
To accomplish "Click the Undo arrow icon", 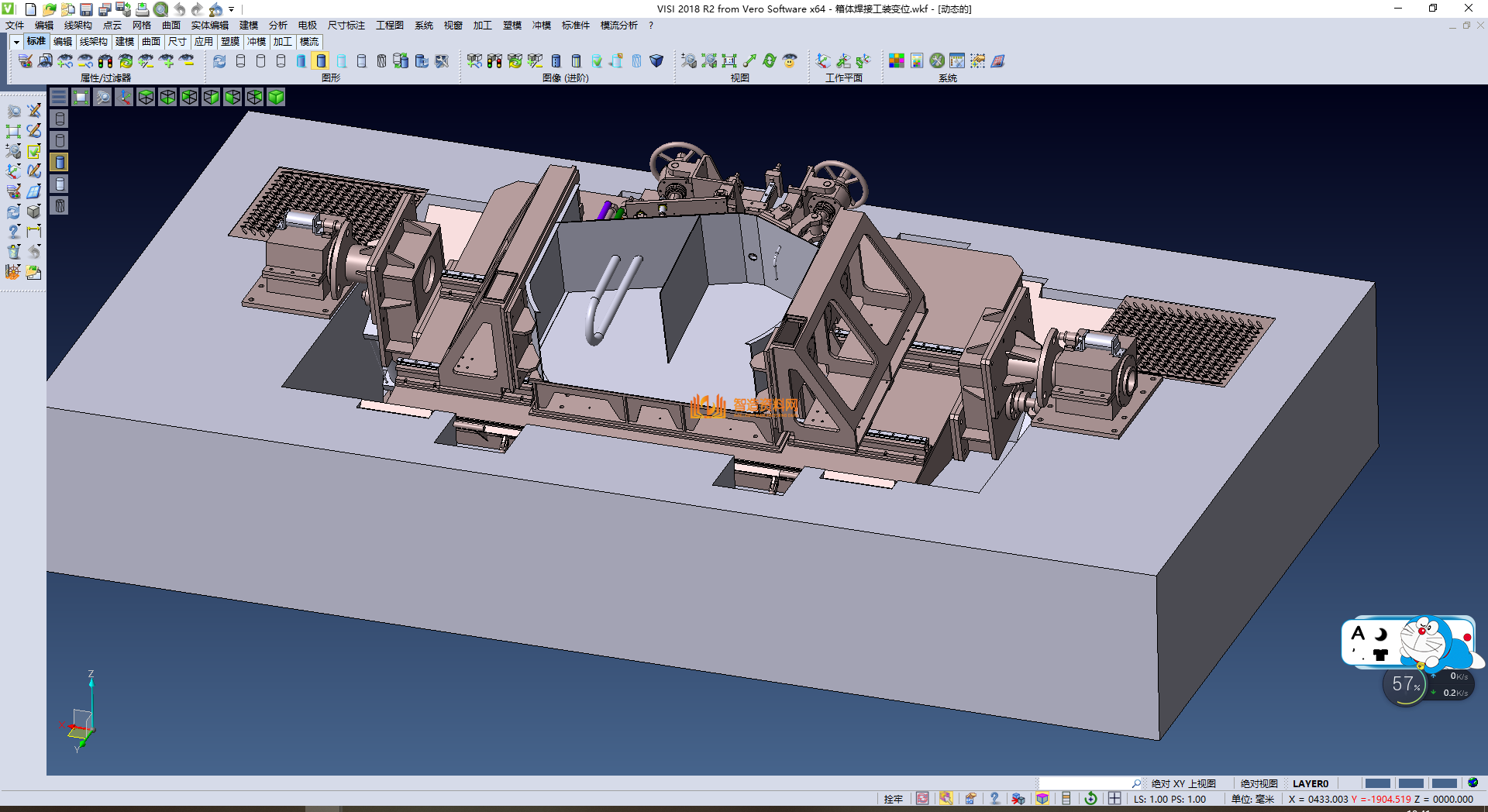I will (x=179, y=9).
